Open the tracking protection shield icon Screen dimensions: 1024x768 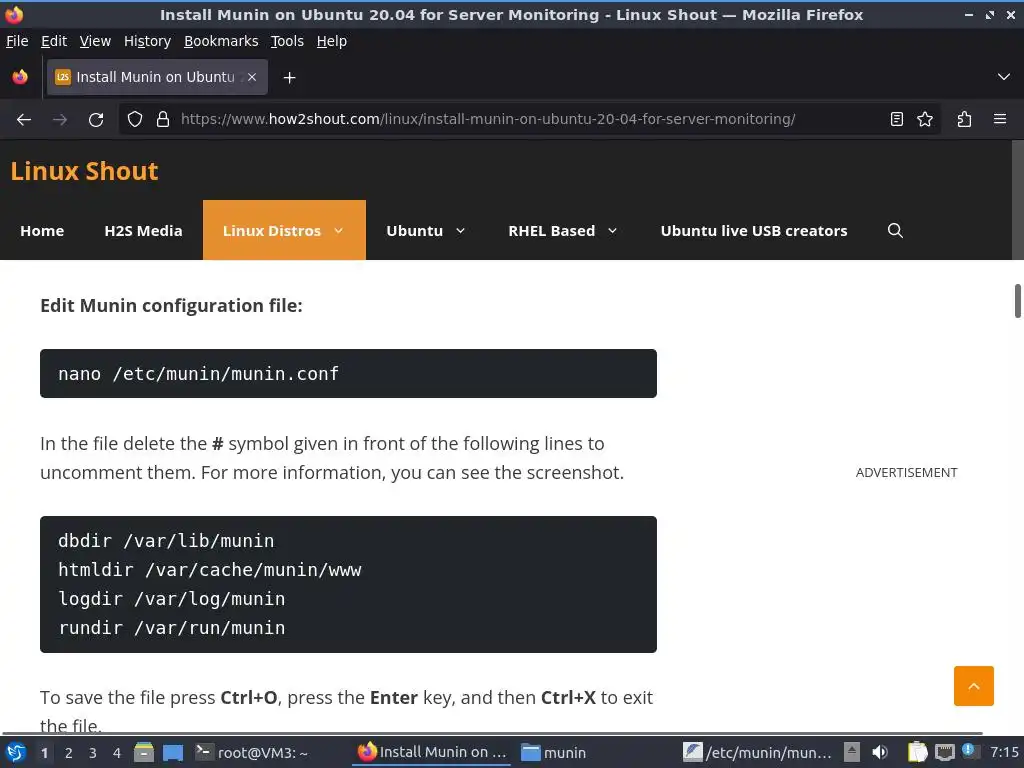(135, 120)
